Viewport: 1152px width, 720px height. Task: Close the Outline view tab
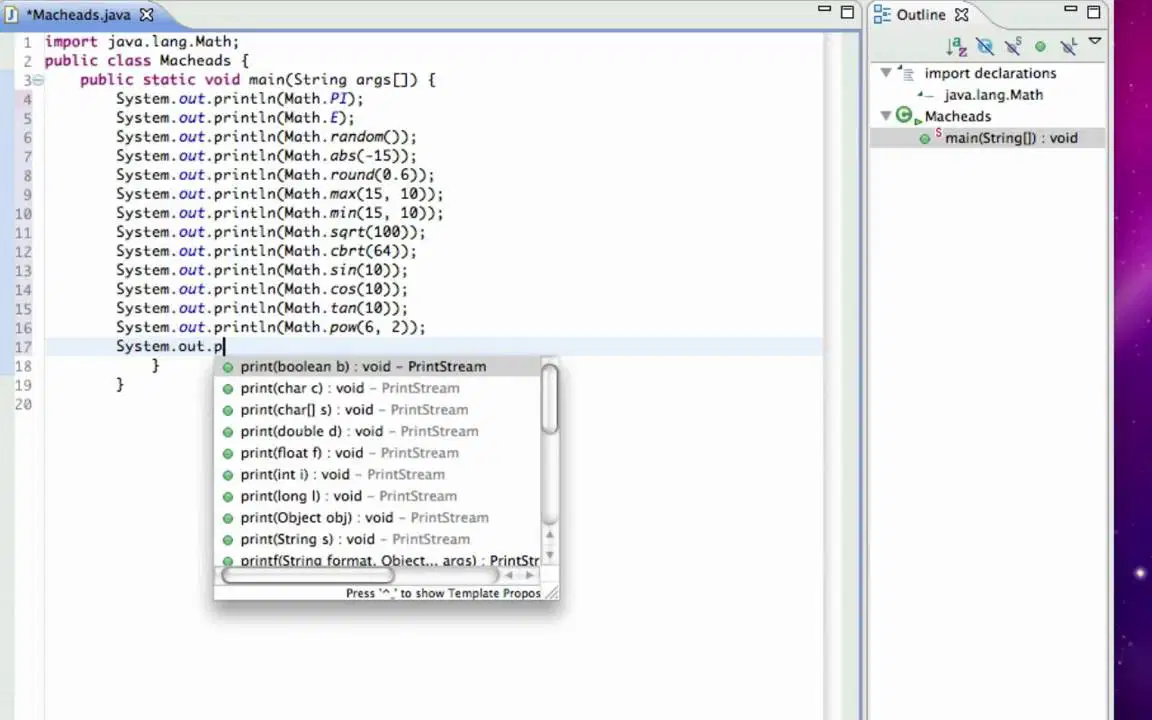[x=961, y=14]
